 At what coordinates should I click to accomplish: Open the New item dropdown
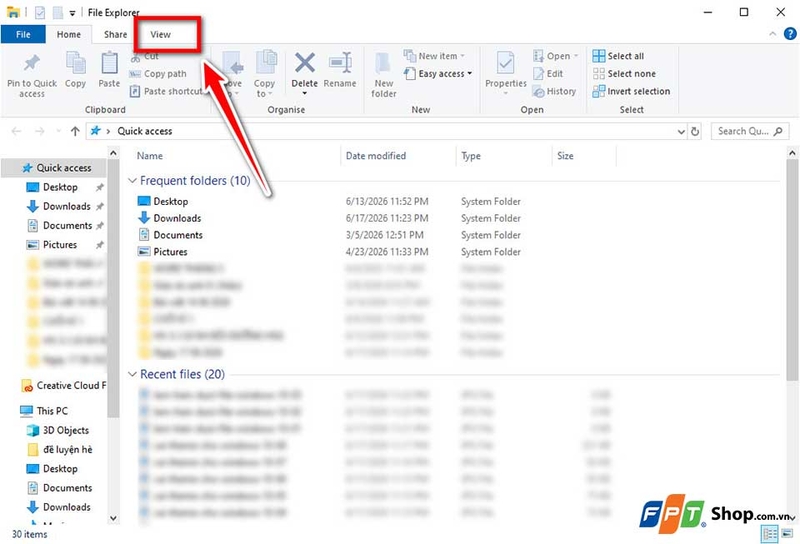pyautogui.click(x=434, y=56)
